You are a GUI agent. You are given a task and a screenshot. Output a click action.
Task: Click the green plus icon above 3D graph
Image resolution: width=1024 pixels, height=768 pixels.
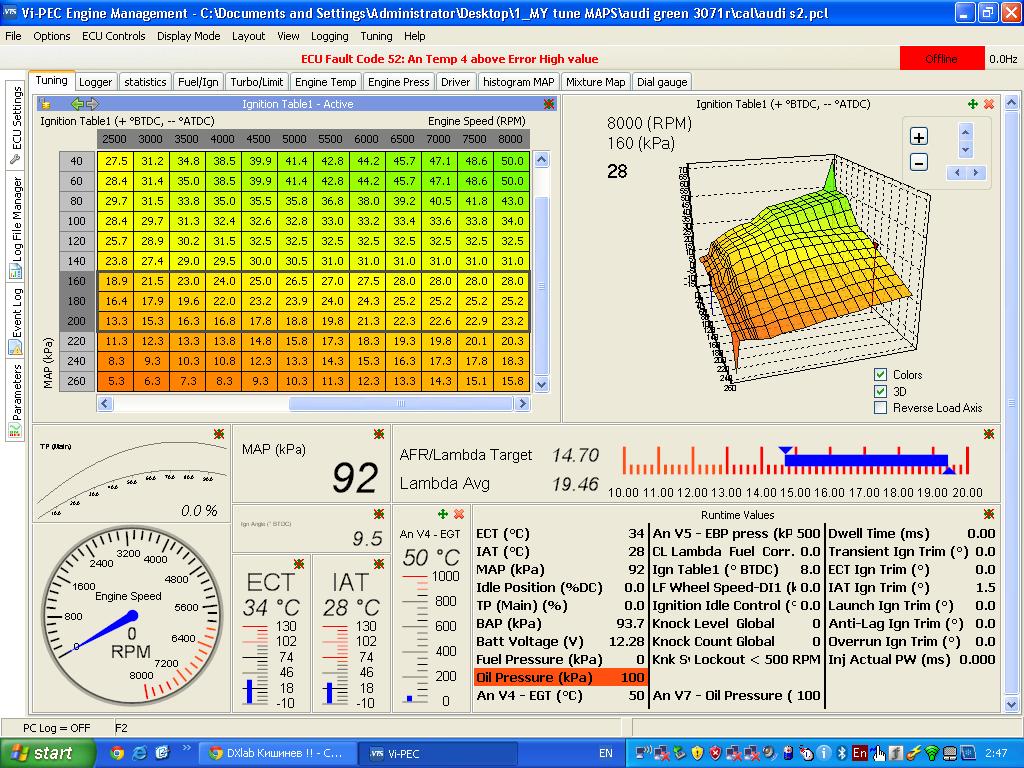[x=973, y=104]
